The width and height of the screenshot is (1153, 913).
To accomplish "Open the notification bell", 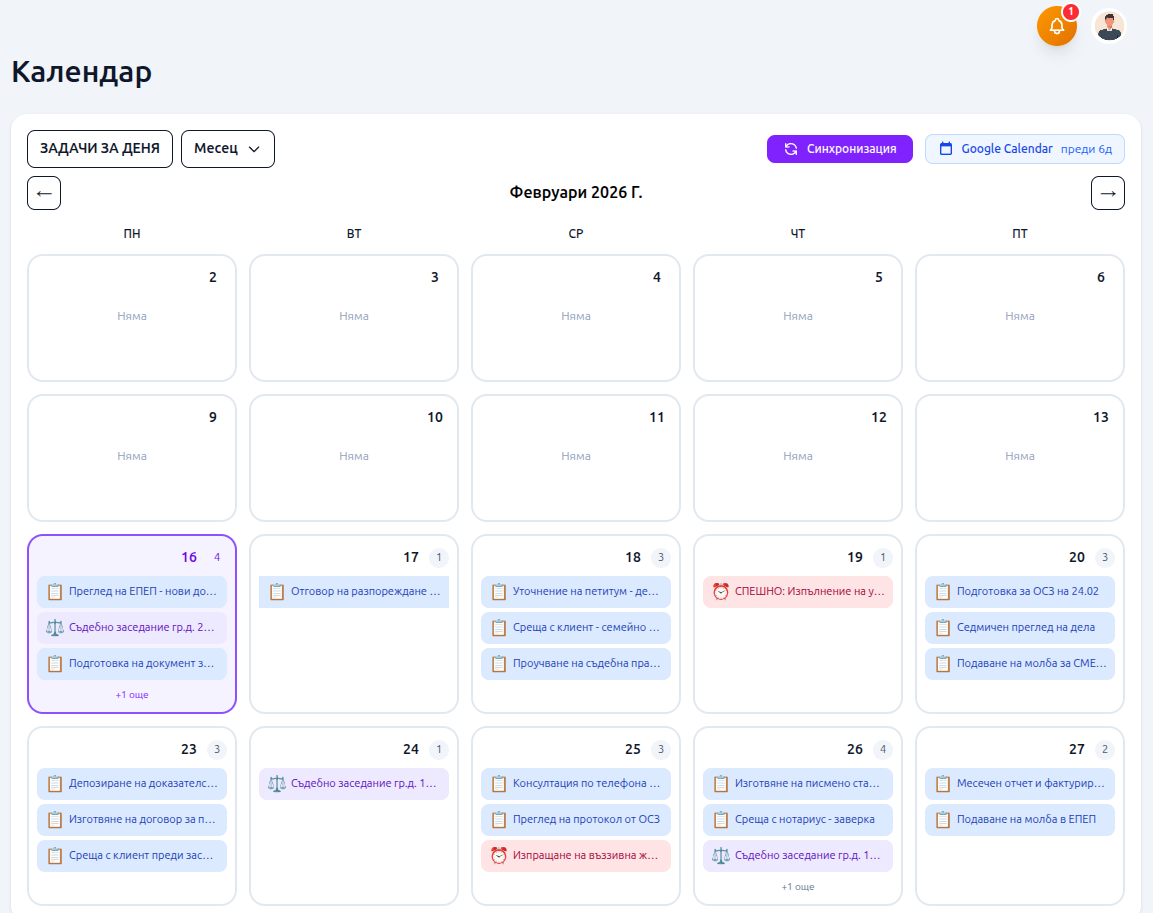I will [x=1056, y=26].
